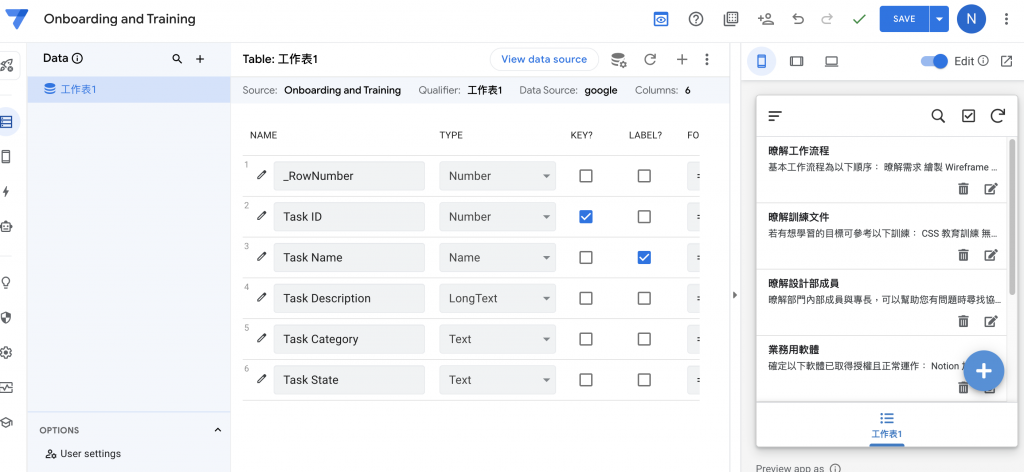Click the Task Category name field
Screen dimensions: 1024x472
349,339
